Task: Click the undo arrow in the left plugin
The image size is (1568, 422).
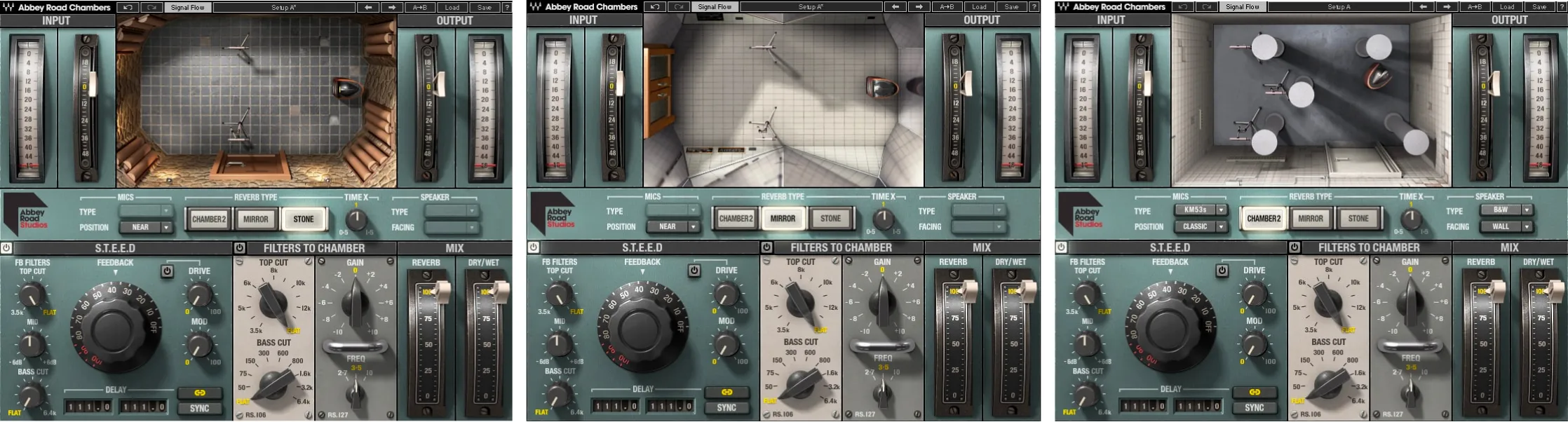Action: tap(127, 7)
